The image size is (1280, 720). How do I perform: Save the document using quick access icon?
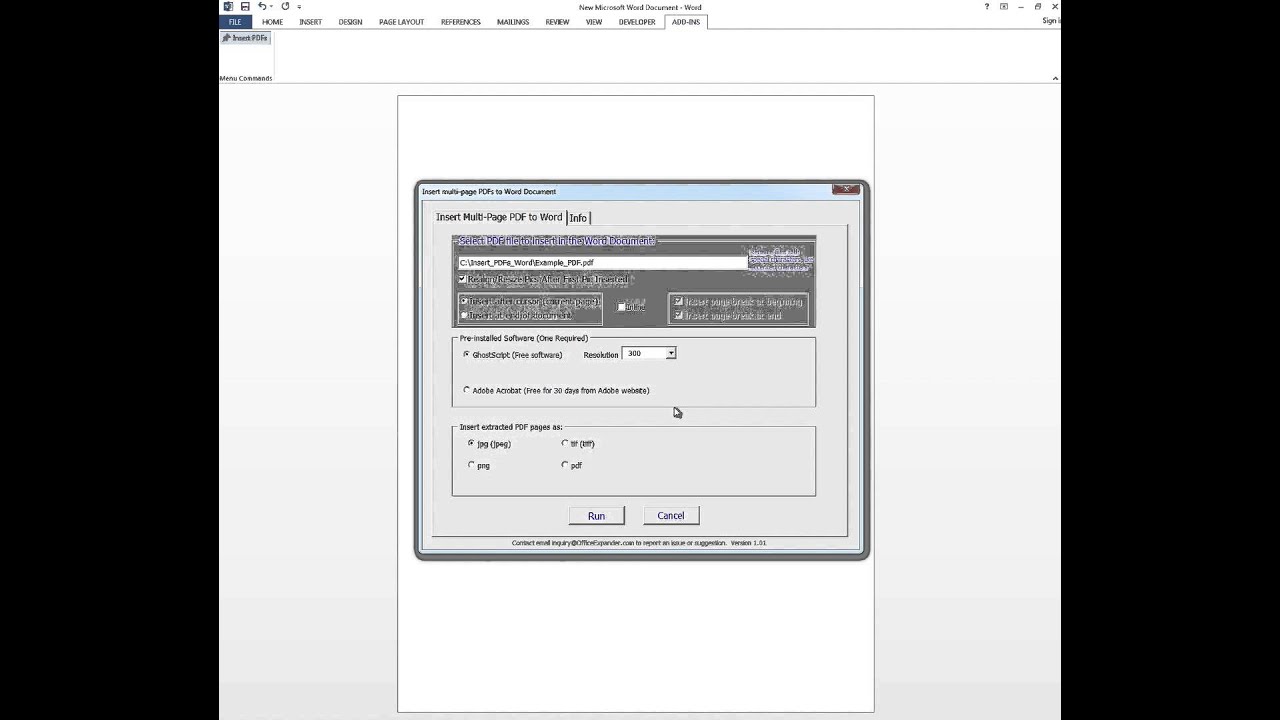point(245,7)
